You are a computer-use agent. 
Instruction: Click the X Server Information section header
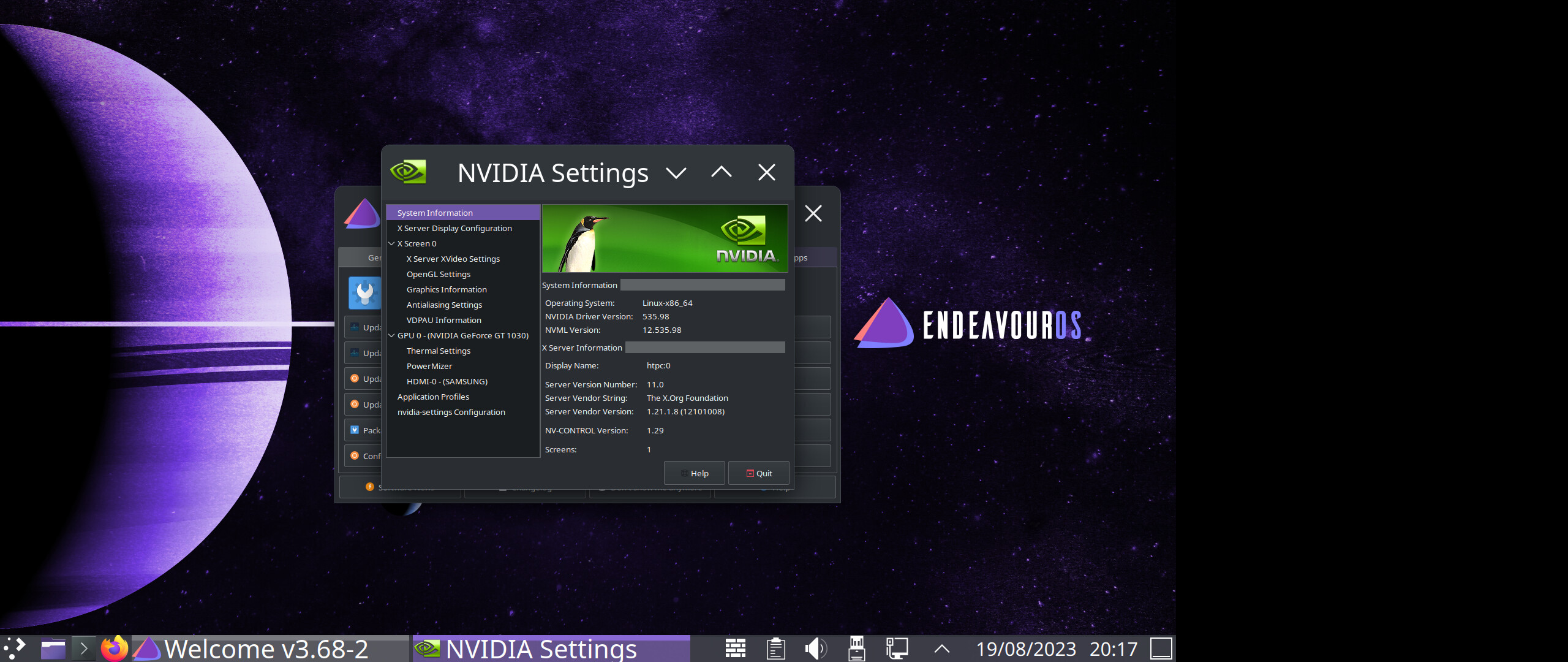[582, 348]
